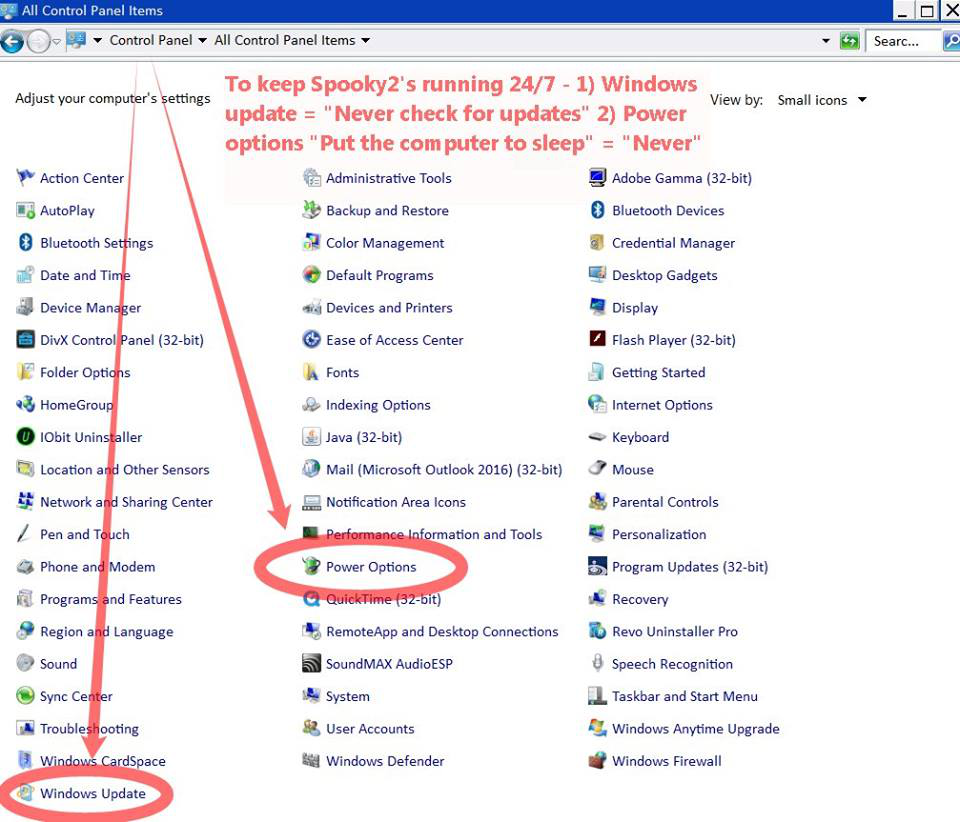This screenshot has width=960, height=822.
Task: Refresh the Control Panel view
Action: coord(849,41)
